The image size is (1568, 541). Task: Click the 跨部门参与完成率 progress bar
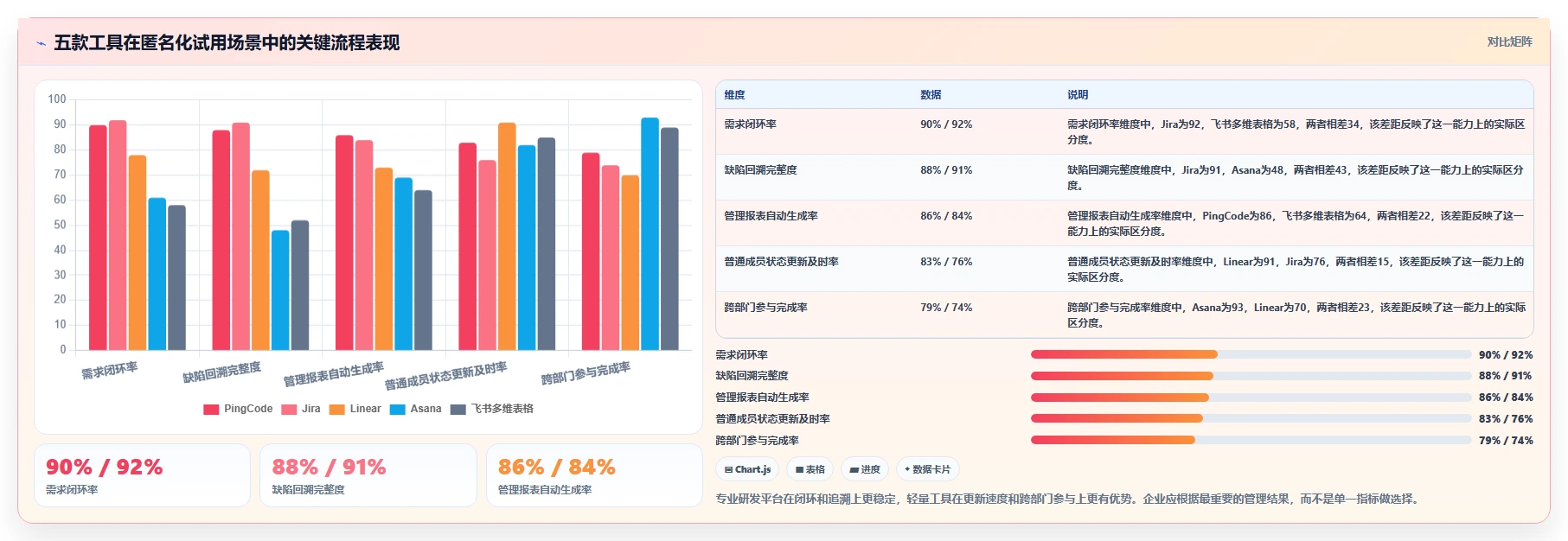pos(1251,440)
